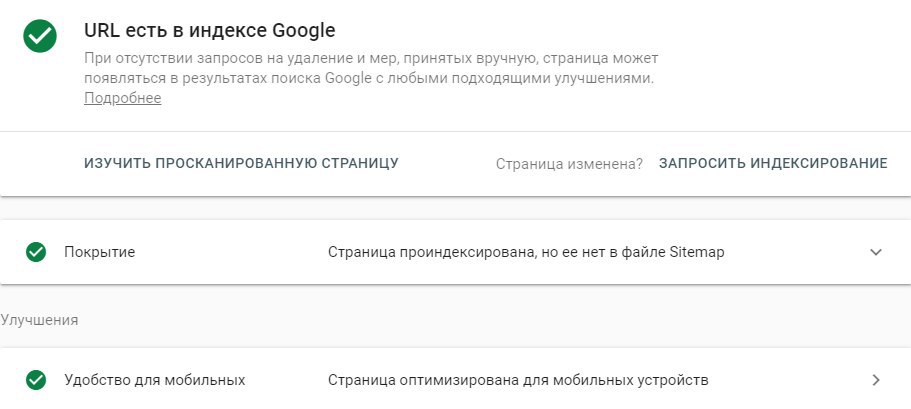Select the Удобство для мобильных label
The image size is (911, 409).
click(x=155, y=380)
